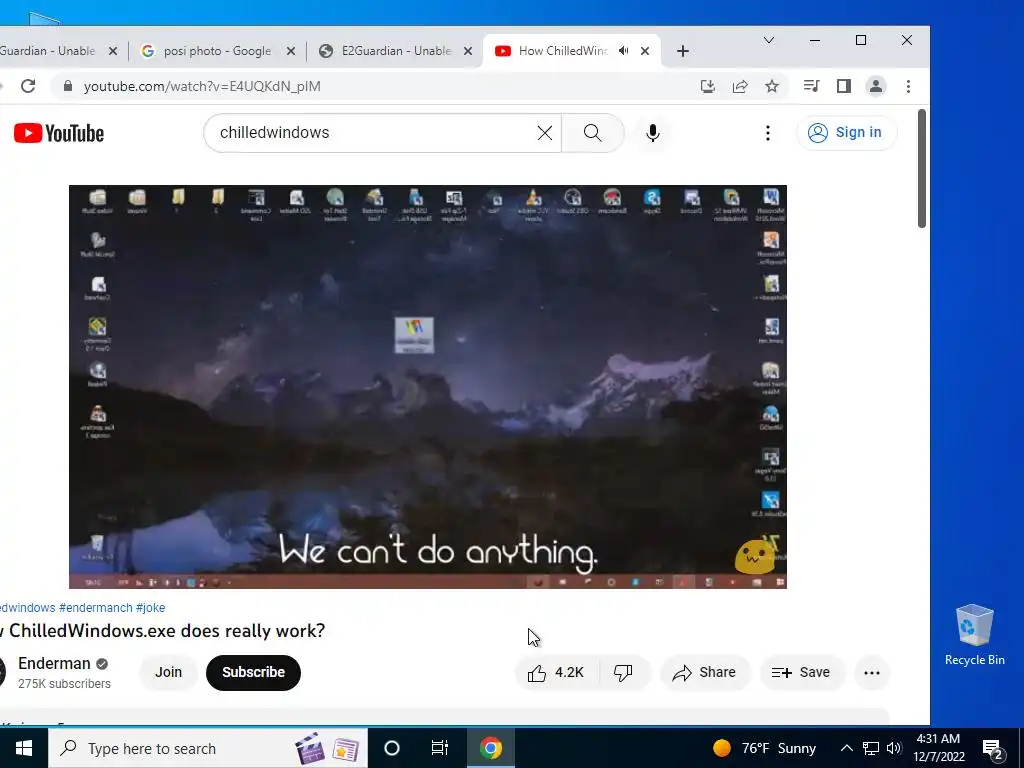Clear the YouTube search box with X
Viewport: 1024px width, 768px height.
[545, 133]
